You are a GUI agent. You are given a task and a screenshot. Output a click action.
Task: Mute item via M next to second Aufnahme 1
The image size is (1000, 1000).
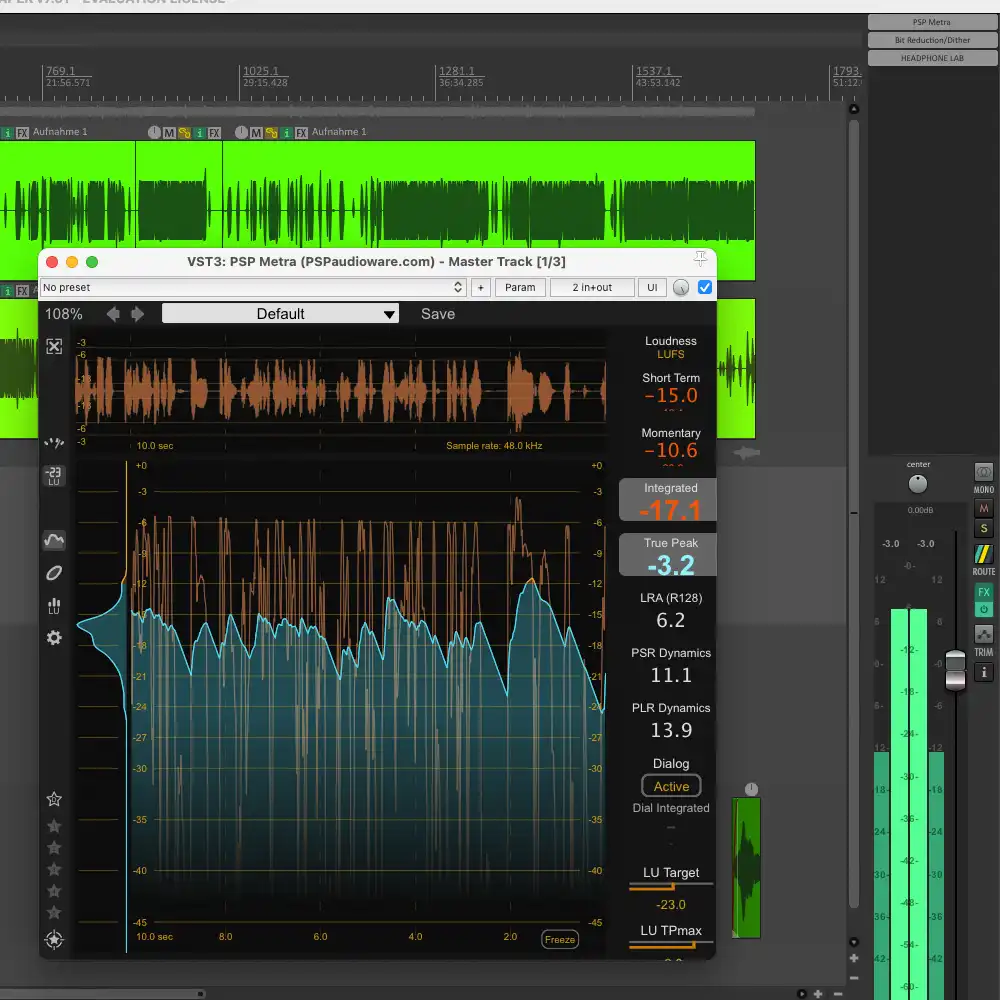click(x=256, y=133)
